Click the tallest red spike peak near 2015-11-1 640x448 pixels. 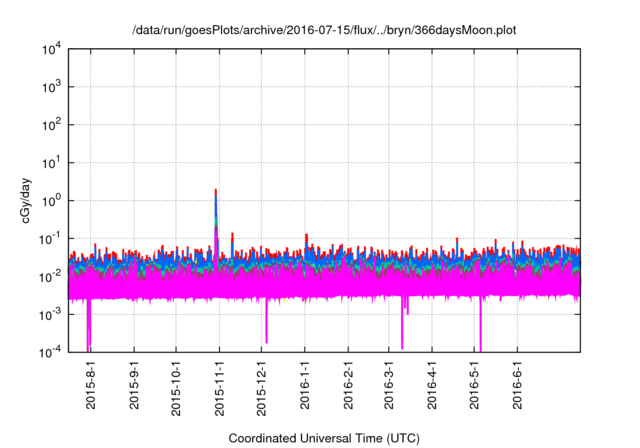(x=216, y=191)
